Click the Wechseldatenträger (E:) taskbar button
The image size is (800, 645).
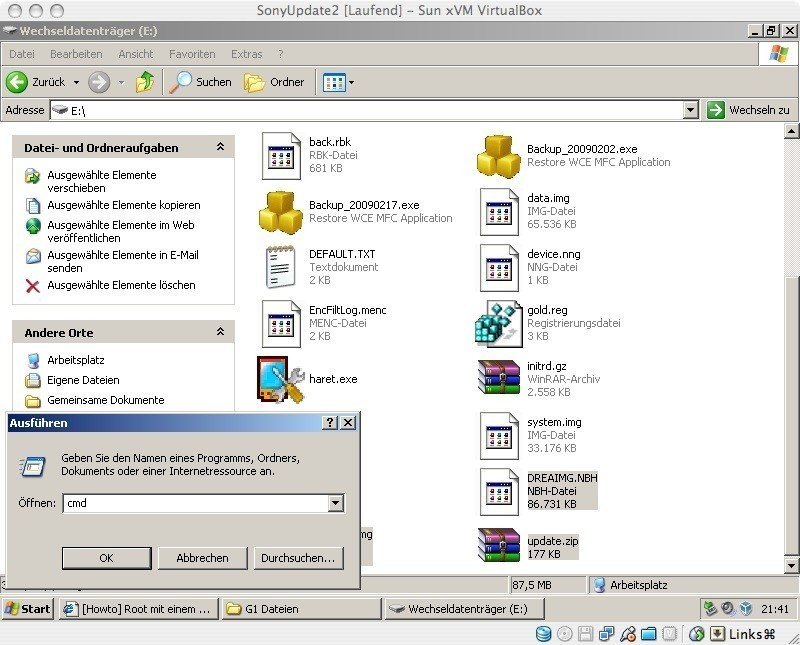pyautogui.click(x=465, y=609)
